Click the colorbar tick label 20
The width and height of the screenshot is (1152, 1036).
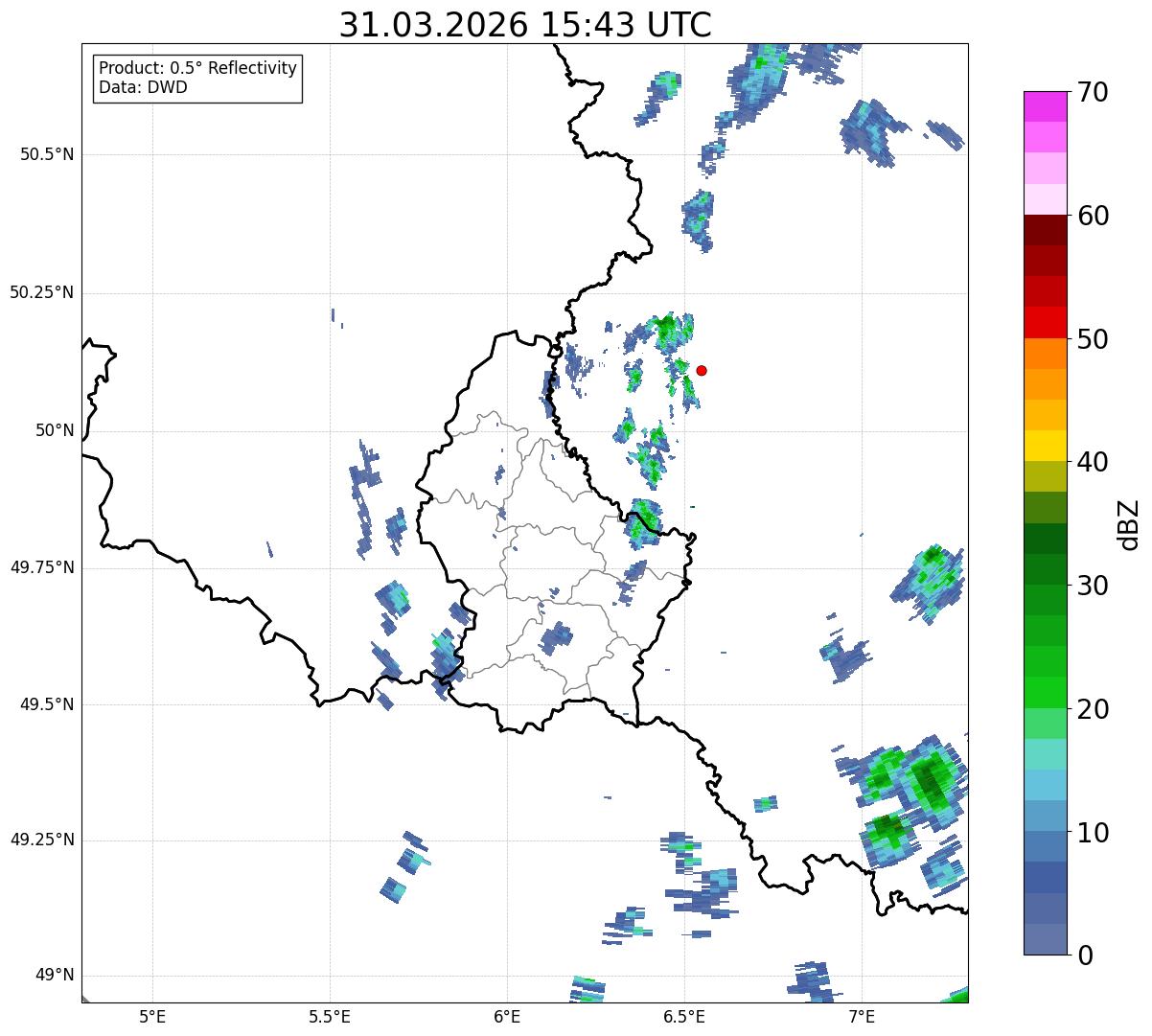[1093, 709]
